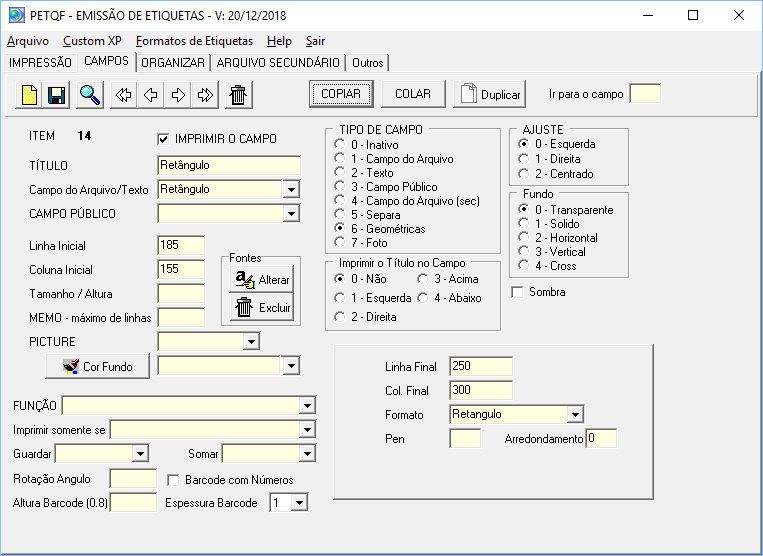Image resolution: width=763 pixels, height=556 pixels.
Task: Expand the FUNÇÃO dropdown
Action: (307, 405)
